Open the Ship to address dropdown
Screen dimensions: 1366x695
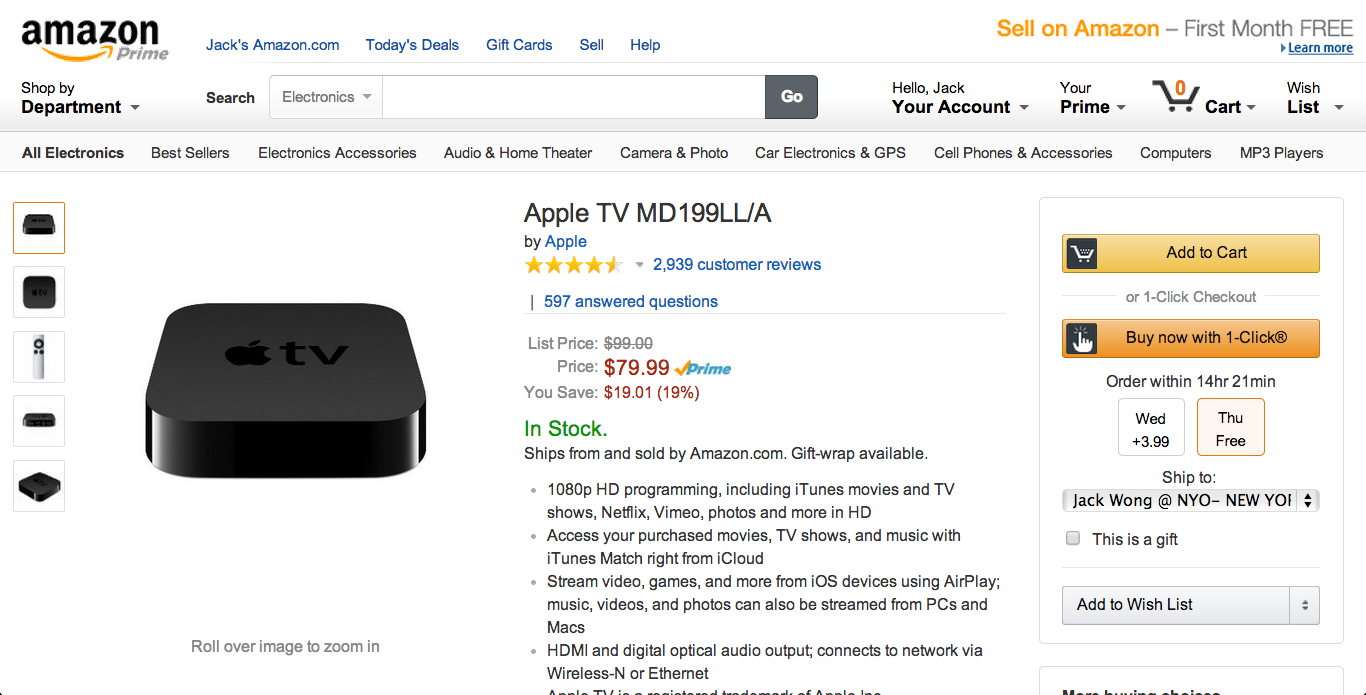1191,500
